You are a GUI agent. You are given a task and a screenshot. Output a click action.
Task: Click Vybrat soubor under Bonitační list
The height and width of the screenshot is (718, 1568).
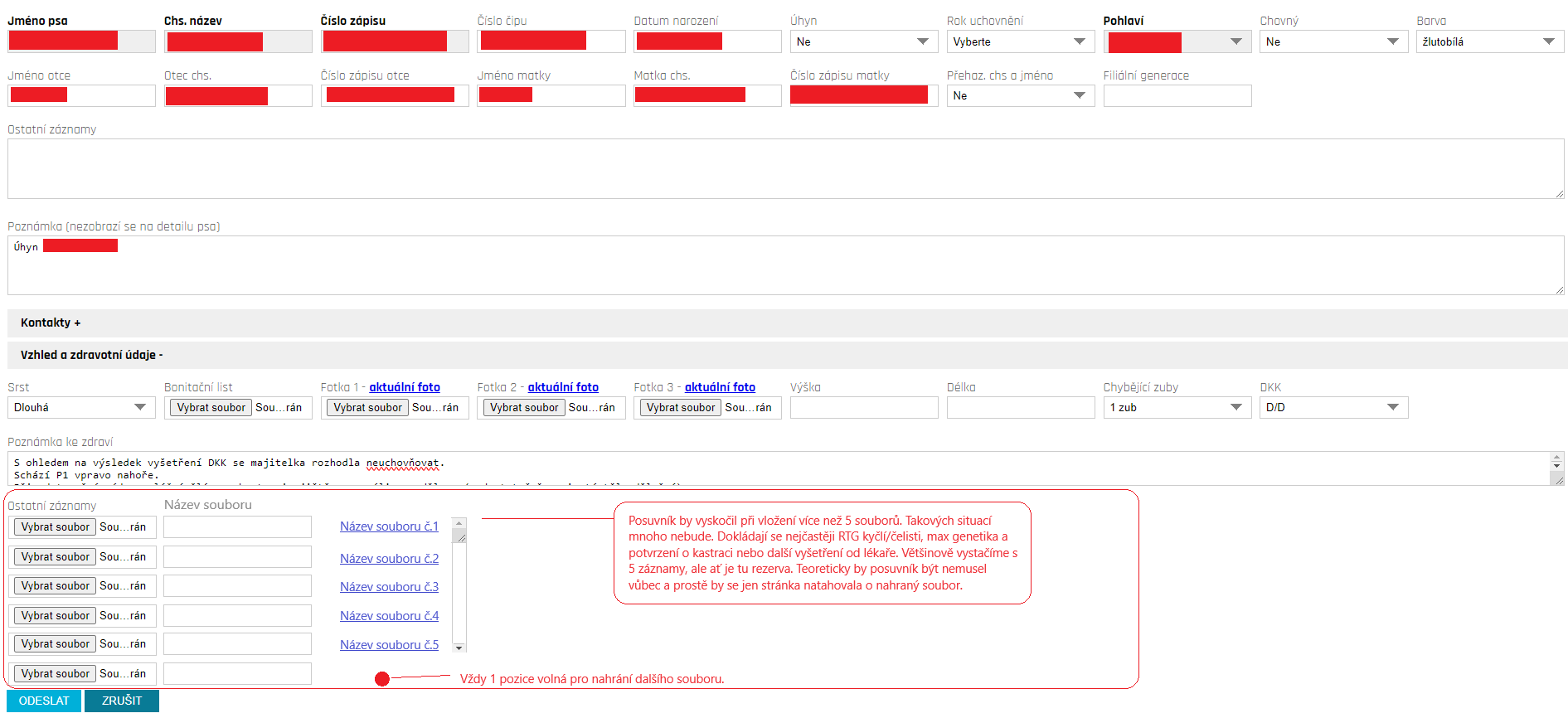(x=211, y=407)
